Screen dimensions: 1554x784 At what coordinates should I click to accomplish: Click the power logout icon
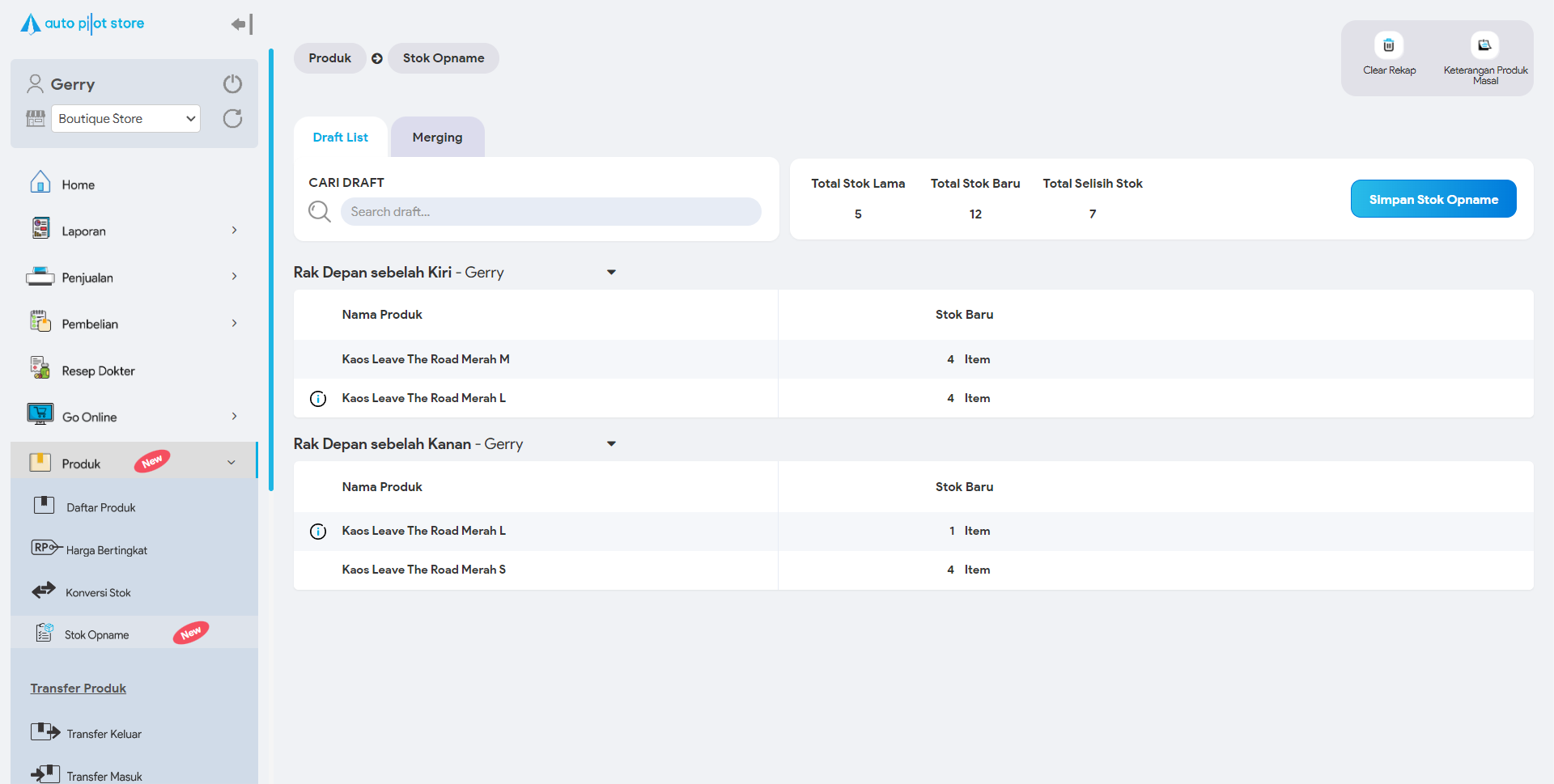click(x=232, y=84)
